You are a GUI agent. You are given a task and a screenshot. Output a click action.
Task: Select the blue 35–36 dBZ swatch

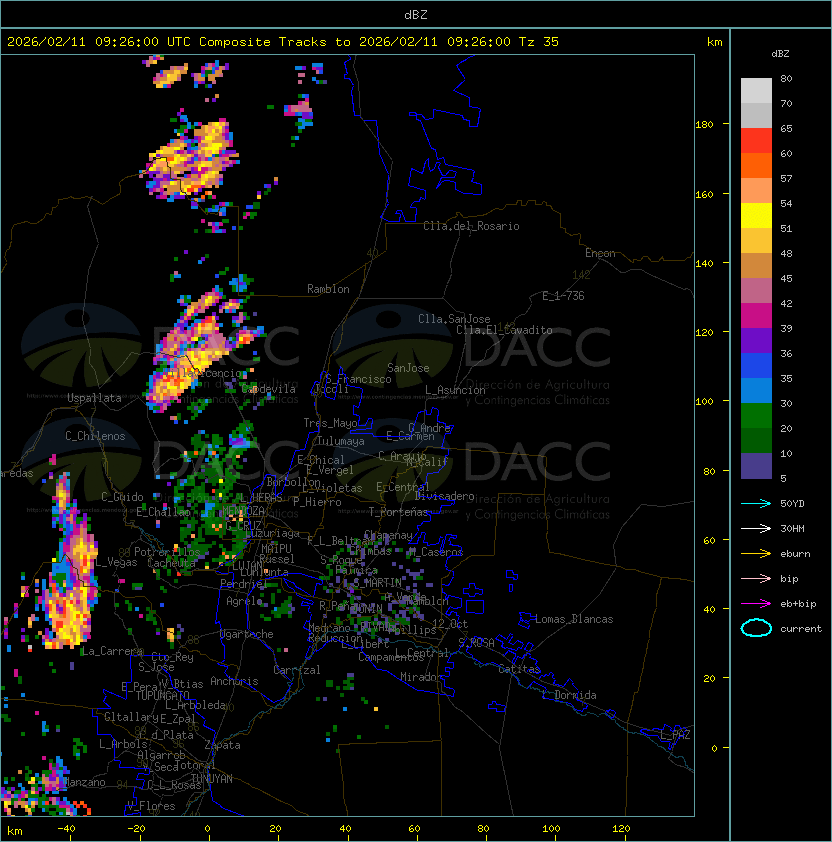pyautogui.click(x=756, y=366)
